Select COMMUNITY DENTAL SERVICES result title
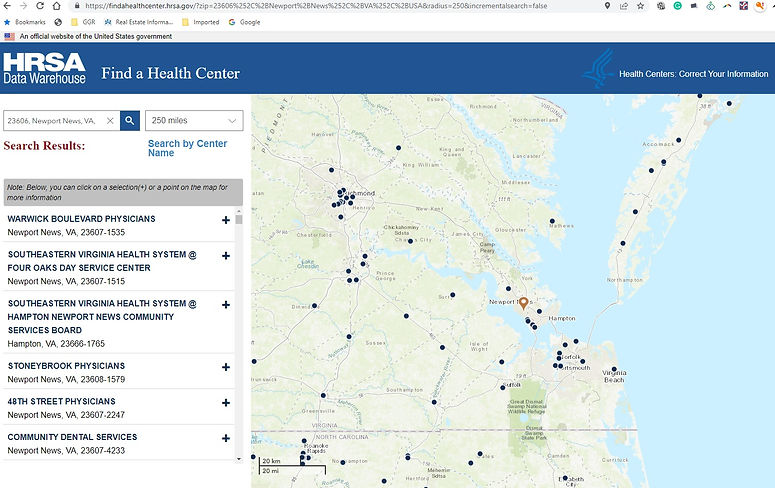Screen dimensions: 775x488 72,437
